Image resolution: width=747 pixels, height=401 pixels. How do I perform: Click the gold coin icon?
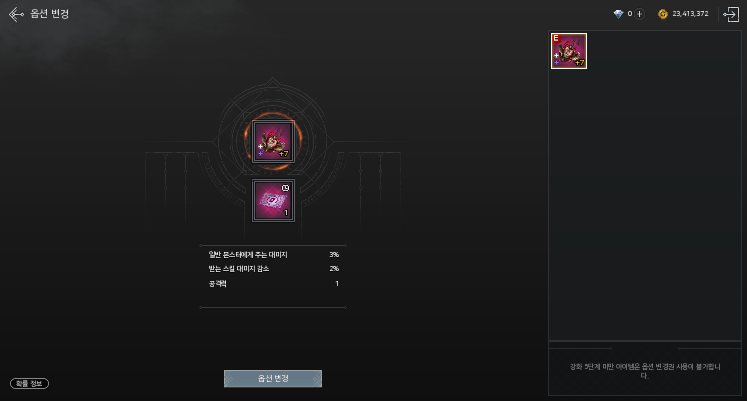(x=663, y=14)
